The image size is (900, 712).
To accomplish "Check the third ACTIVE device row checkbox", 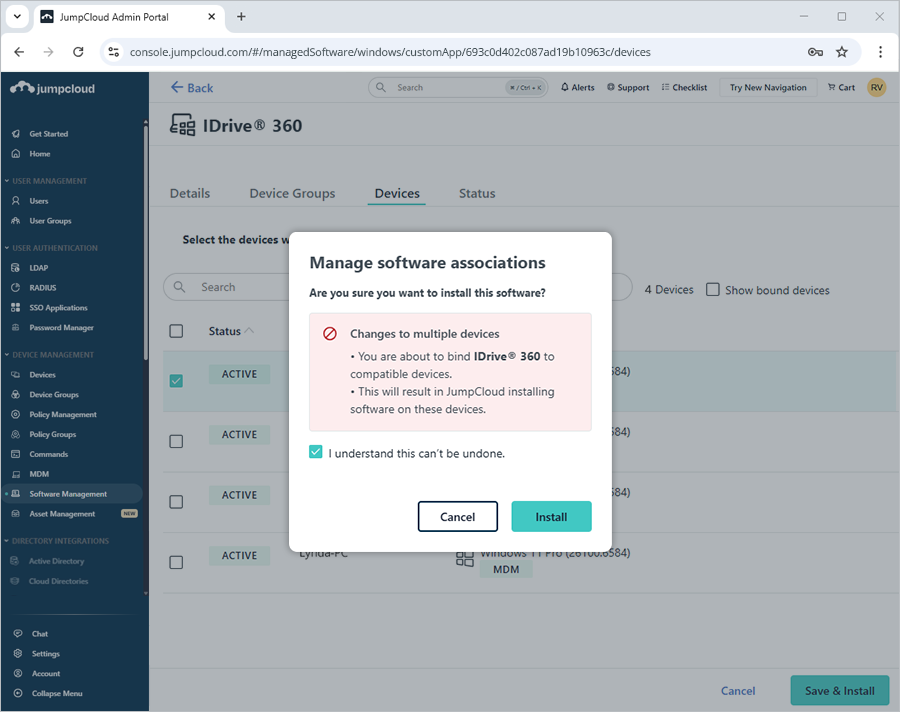I will coord(176,502).
